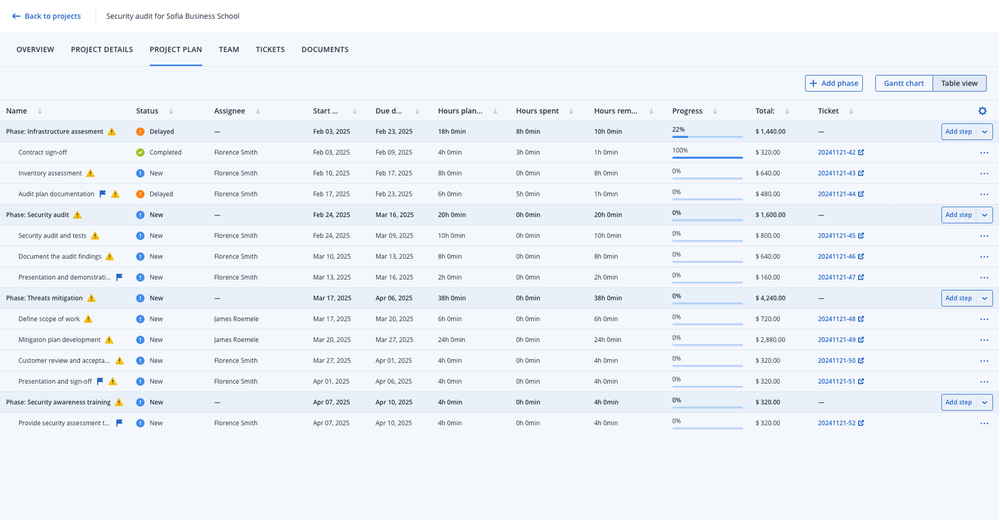The width and height of the screenshot is (1000, 520).
Task: Click the delayed status icon for Audit plan documentation
Action: click(x=140, y=194)
